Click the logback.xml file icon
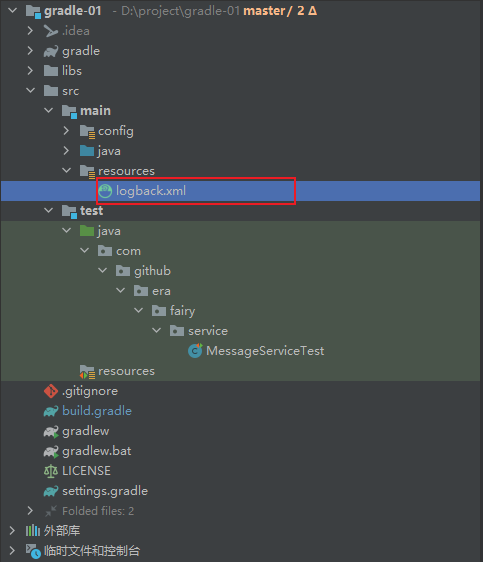Viewport: 483px width, 562px height. point(105,191)
